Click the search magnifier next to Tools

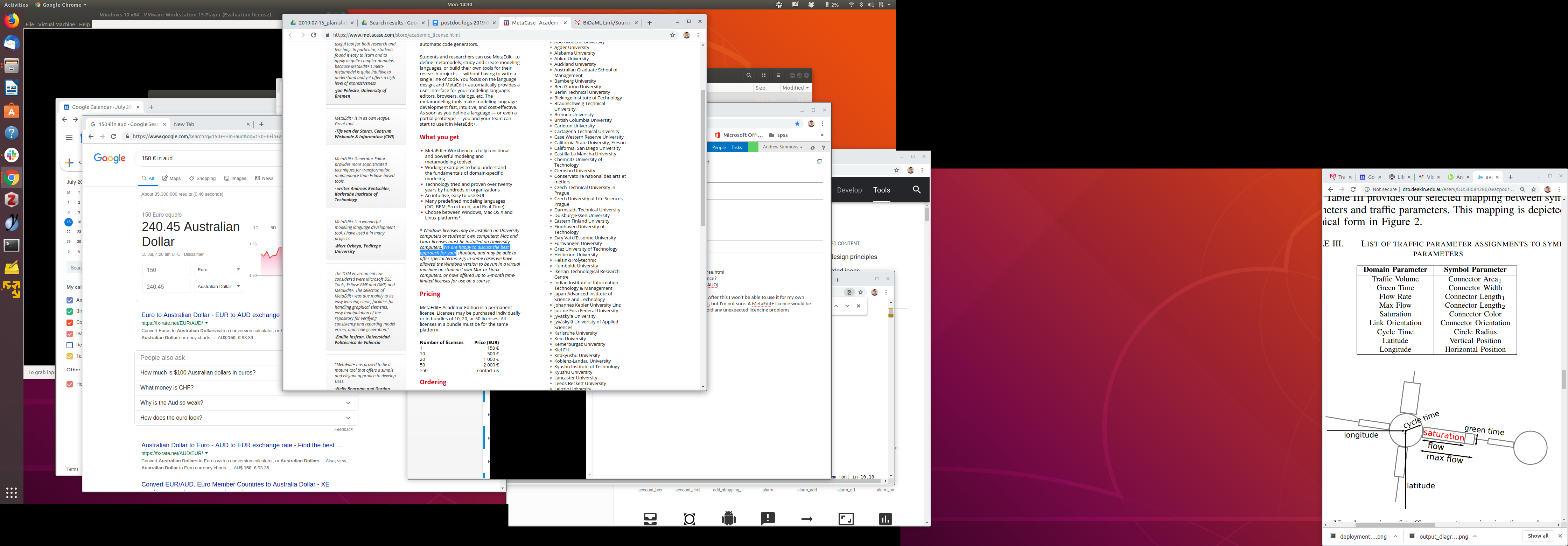(916, 190)
